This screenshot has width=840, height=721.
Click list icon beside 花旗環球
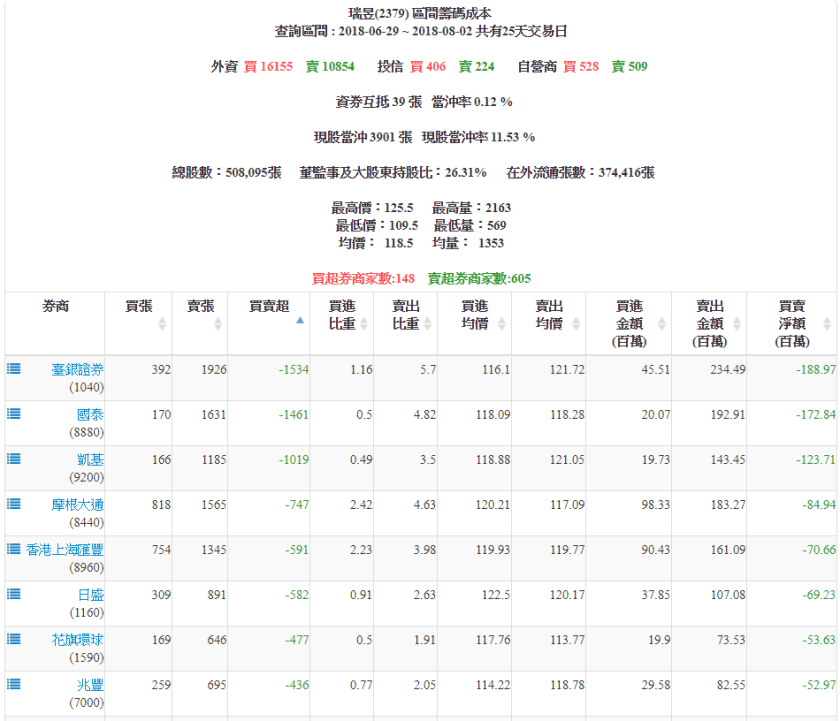click(14, 638)
